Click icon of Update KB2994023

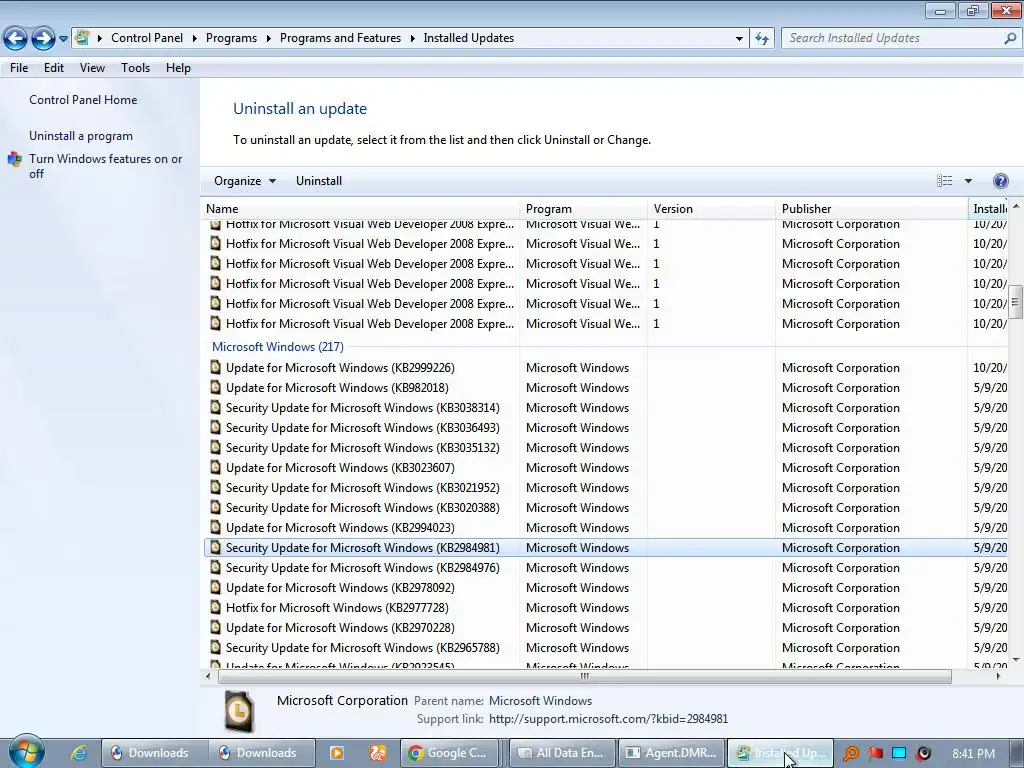point(216,528)
